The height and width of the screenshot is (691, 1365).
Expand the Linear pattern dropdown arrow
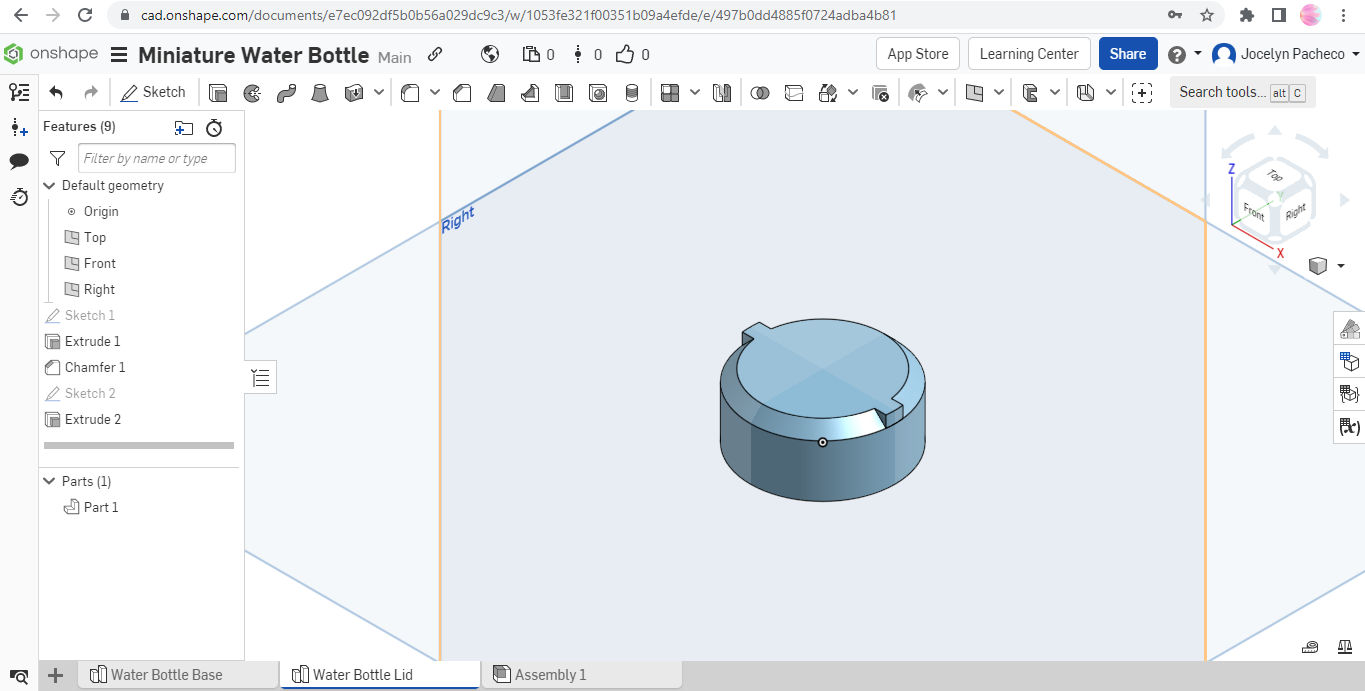695,93
